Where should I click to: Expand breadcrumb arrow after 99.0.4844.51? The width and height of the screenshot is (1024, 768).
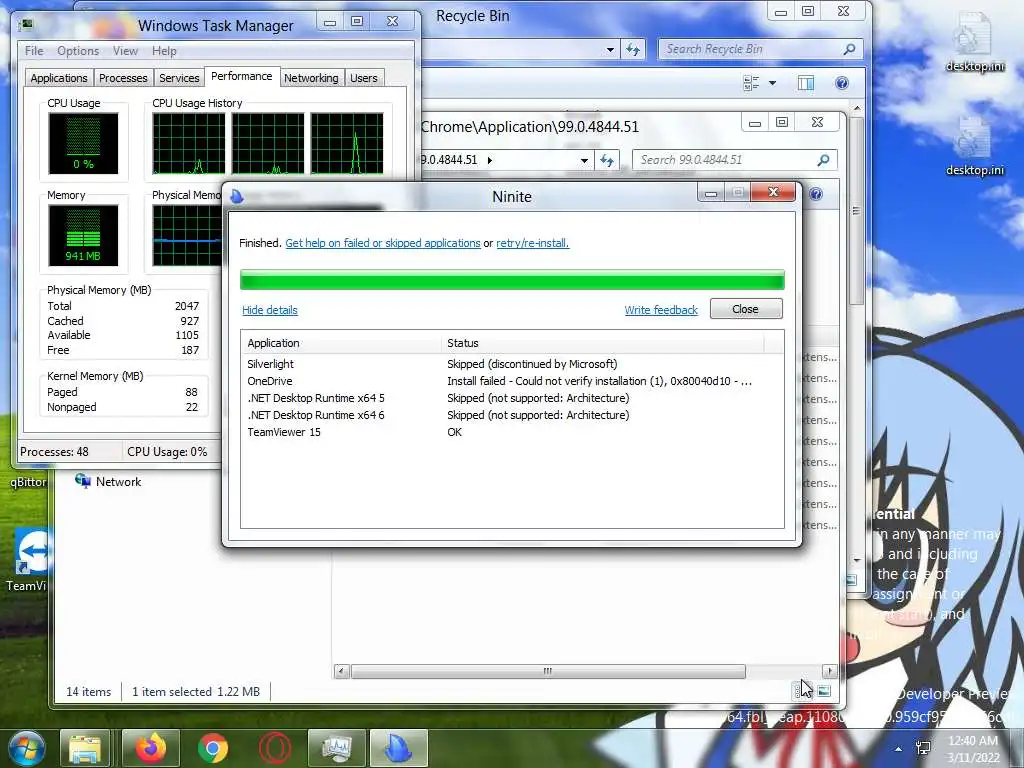pos(490,160)
